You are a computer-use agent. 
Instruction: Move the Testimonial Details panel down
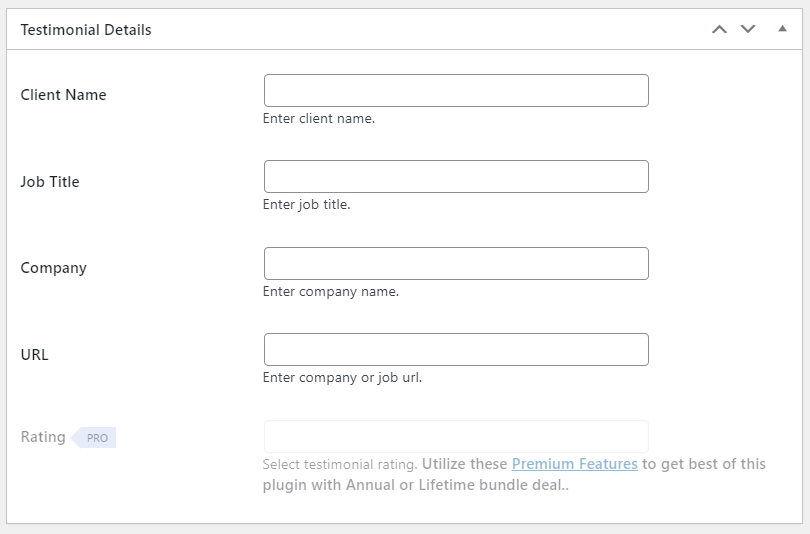[x=748, y=29]
